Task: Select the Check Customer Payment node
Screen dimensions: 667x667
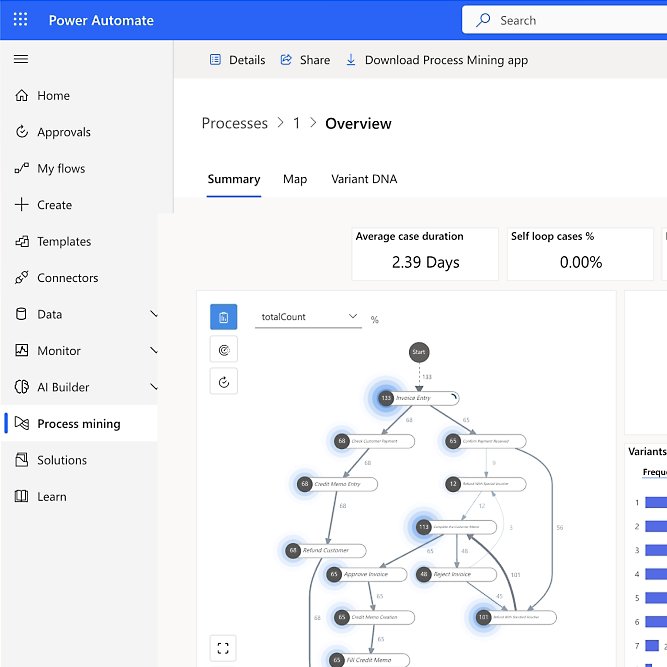Action: (x=374, y=441)
